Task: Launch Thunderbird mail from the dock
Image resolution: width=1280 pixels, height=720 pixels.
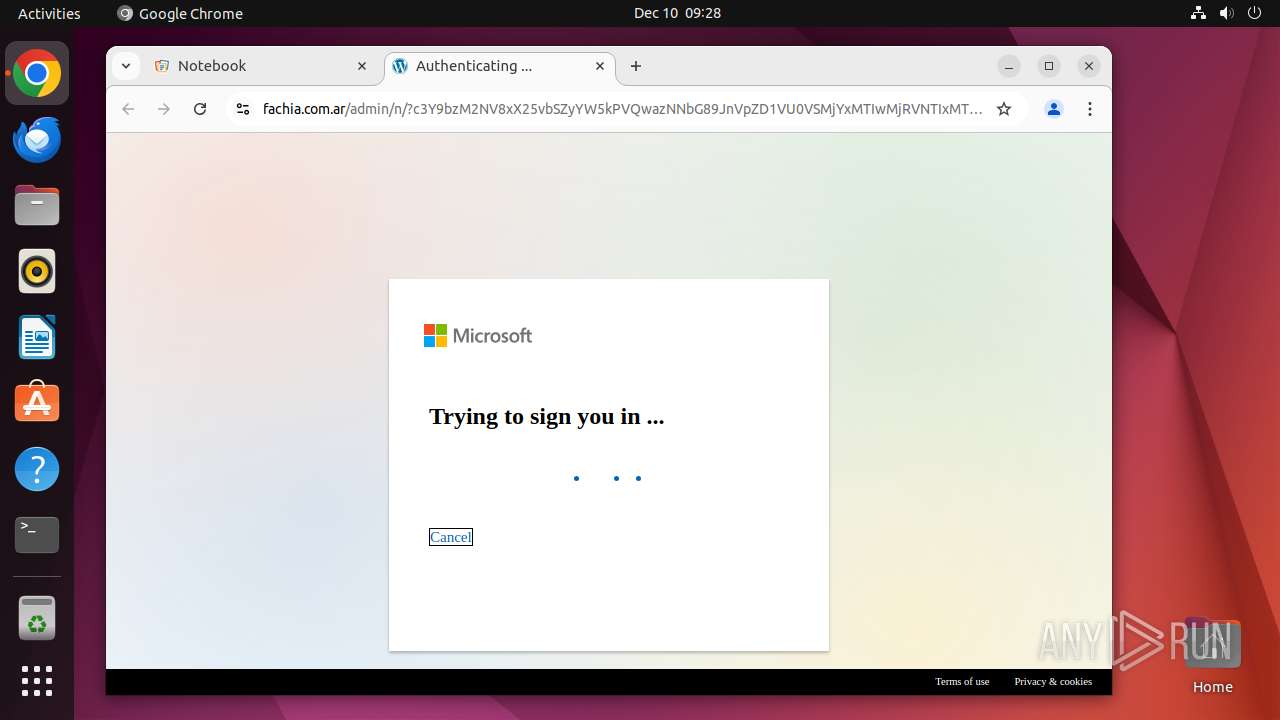Action: (37, 140)
